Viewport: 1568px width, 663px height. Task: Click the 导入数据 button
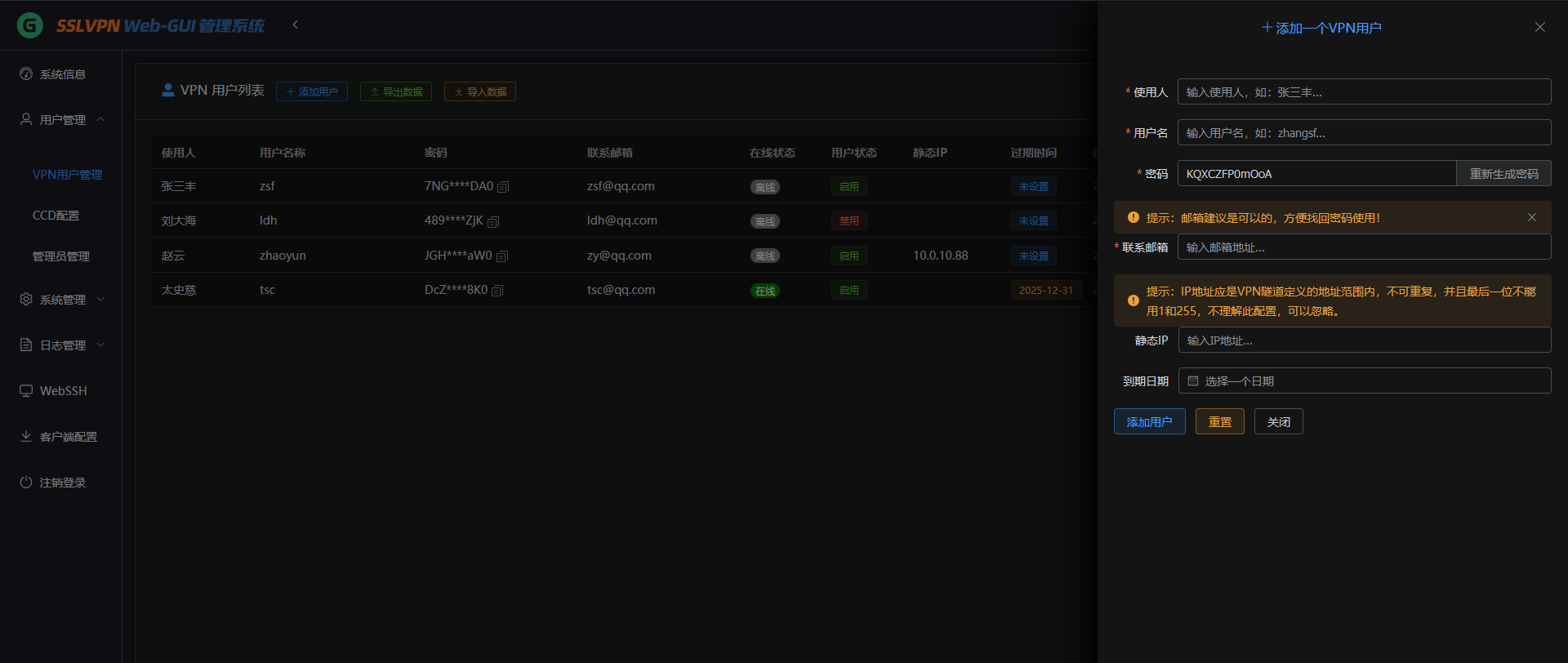(480, 91)
